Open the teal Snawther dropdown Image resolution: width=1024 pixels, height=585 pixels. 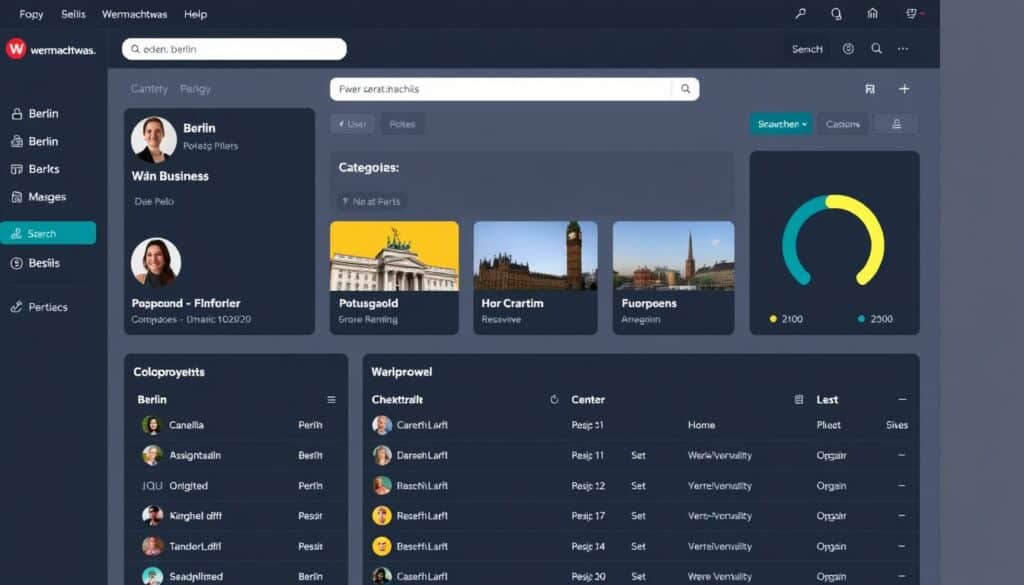(x=781, y=123)
